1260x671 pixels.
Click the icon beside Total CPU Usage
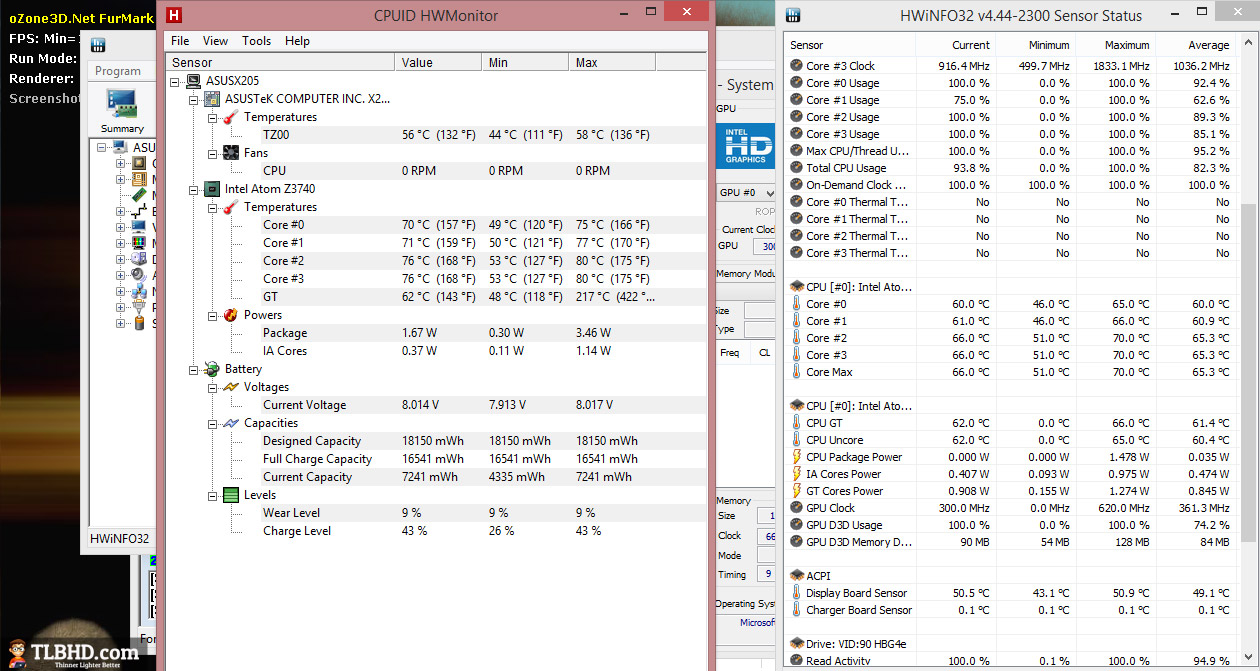pyautogui.click(x=796, y=168)
